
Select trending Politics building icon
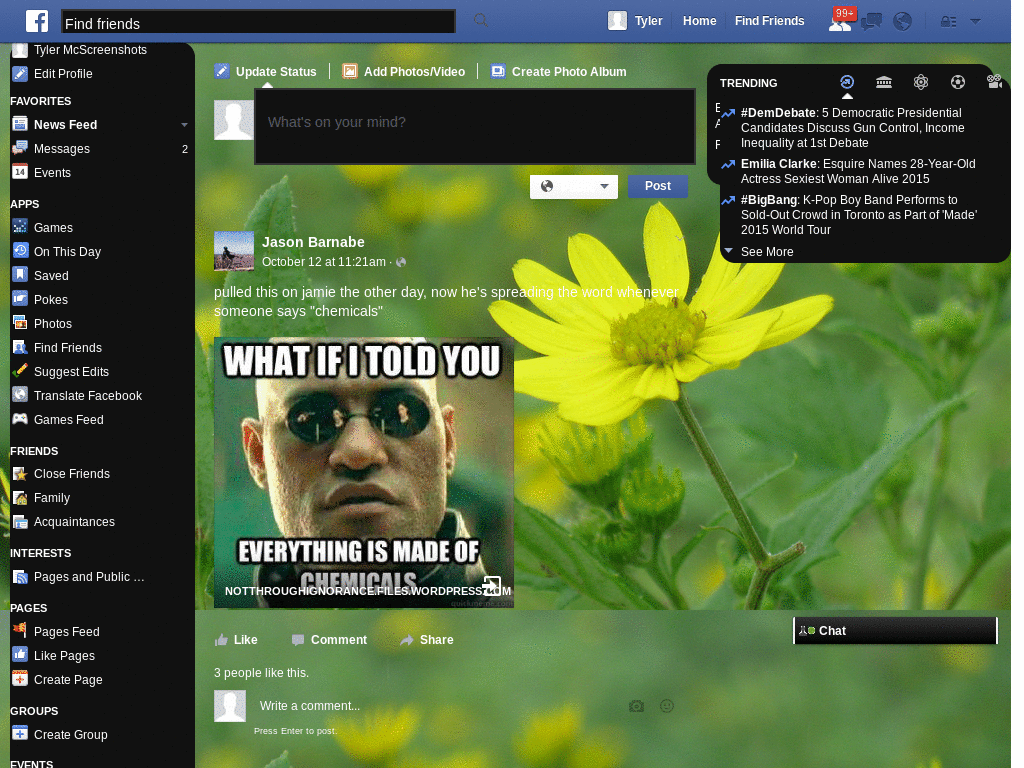[884, 82]
